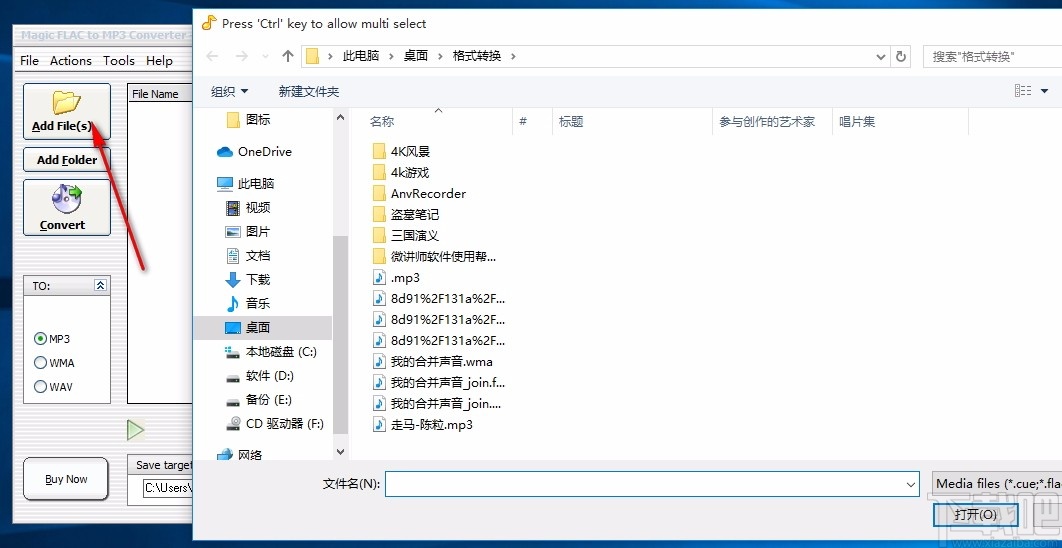Screen dimensions: 1062x548
Task: Click the Buy Now button
Action: [x=66, y=479]
